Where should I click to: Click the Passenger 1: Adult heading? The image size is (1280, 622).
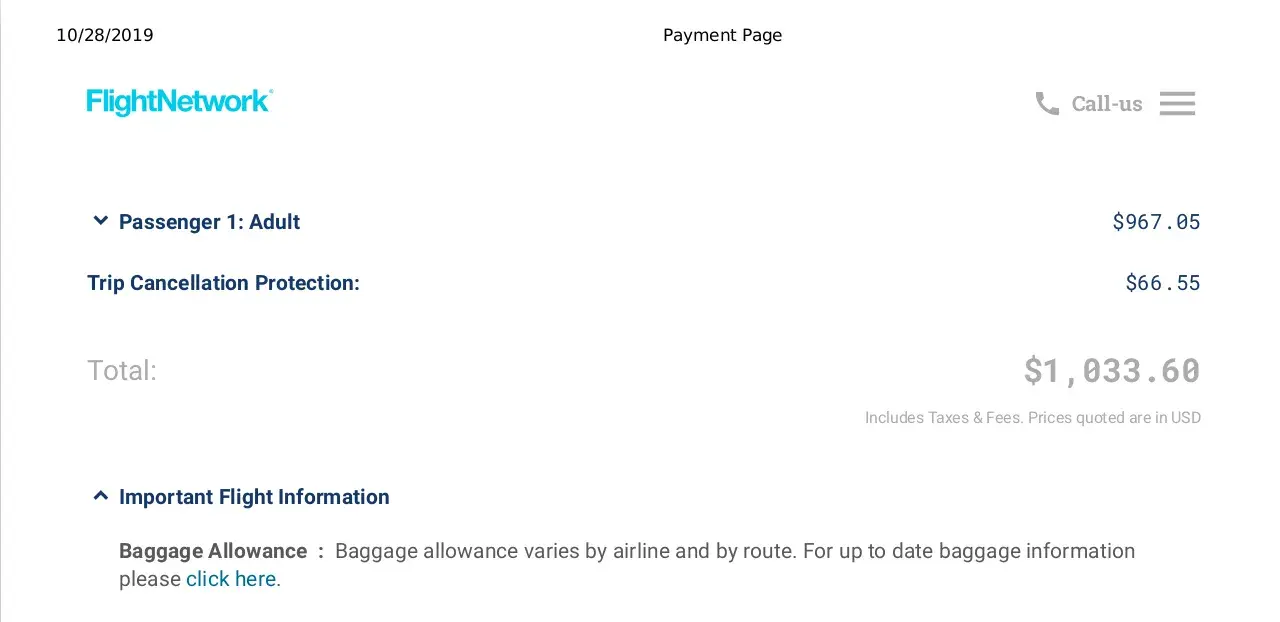click(x=209, y=222)
